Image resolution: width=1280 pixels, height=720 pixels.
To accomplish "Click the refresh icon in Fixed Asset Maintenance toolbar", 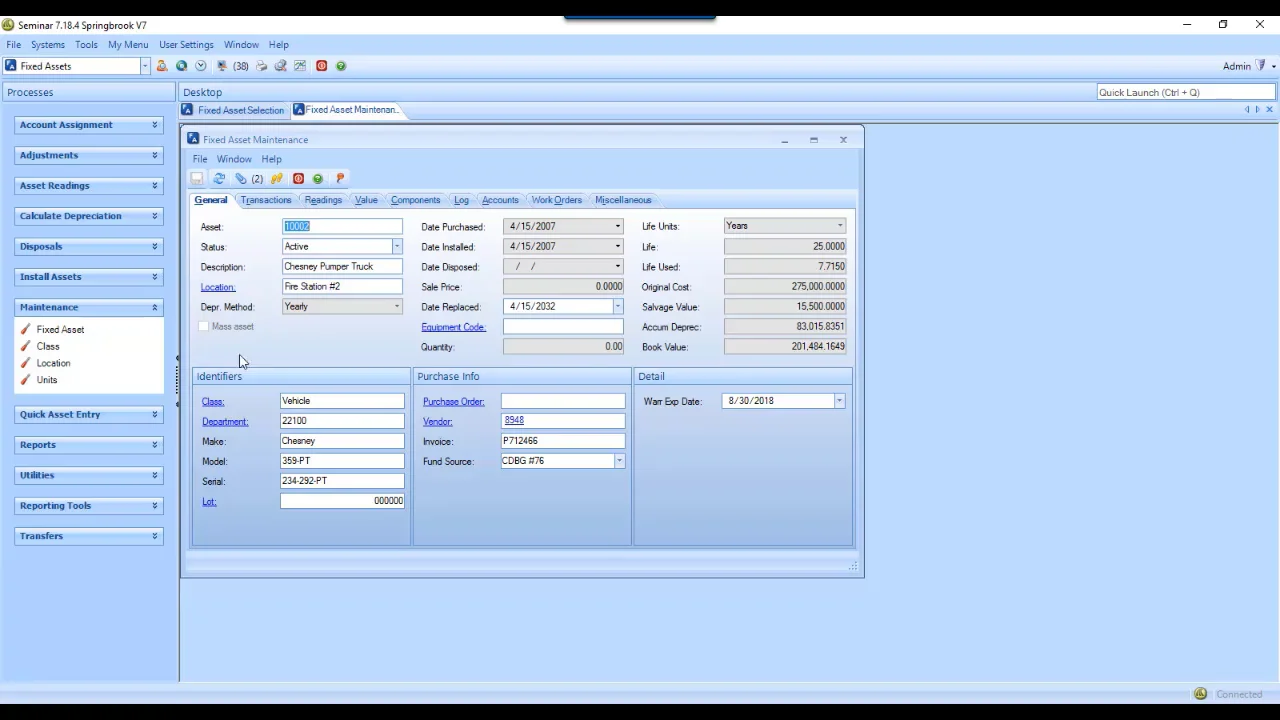I will [x=219, y=179].
